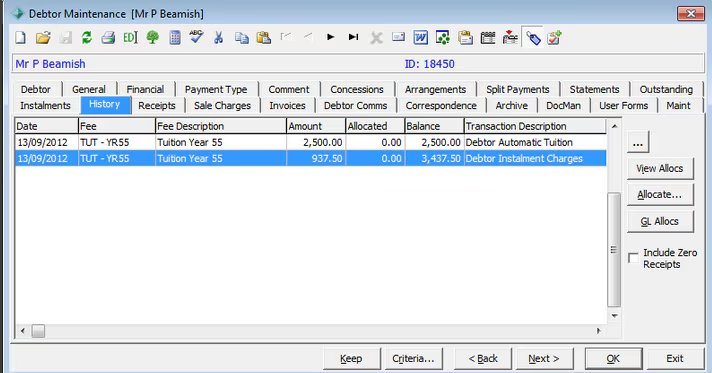
Task: Open the Invoices tab
Action: (287, 105)
